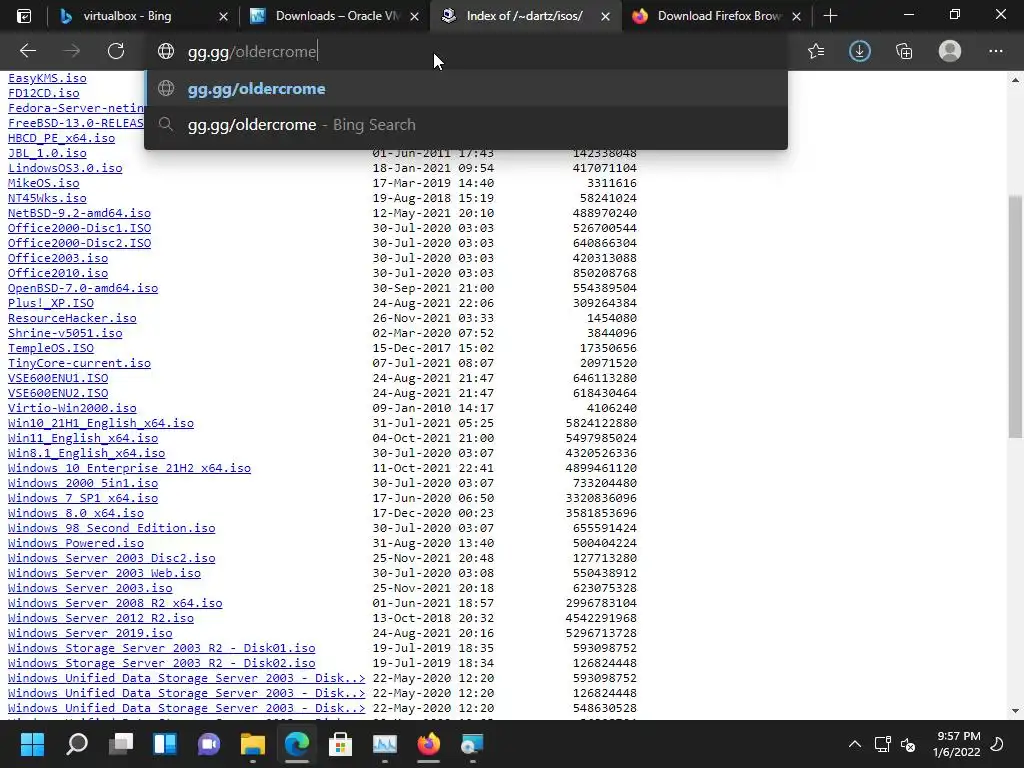Click Office2010.iso link

[x=58, y=273]
